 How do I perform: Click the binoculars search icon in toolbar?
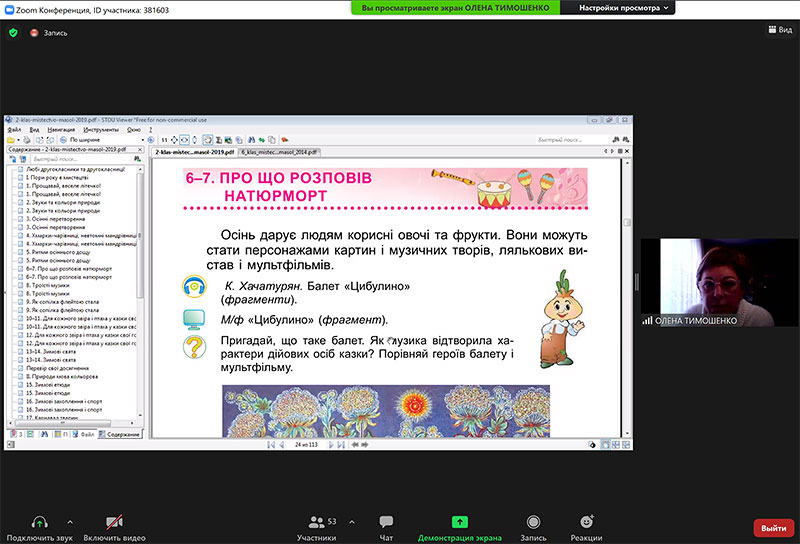click(x=252, y=140)
